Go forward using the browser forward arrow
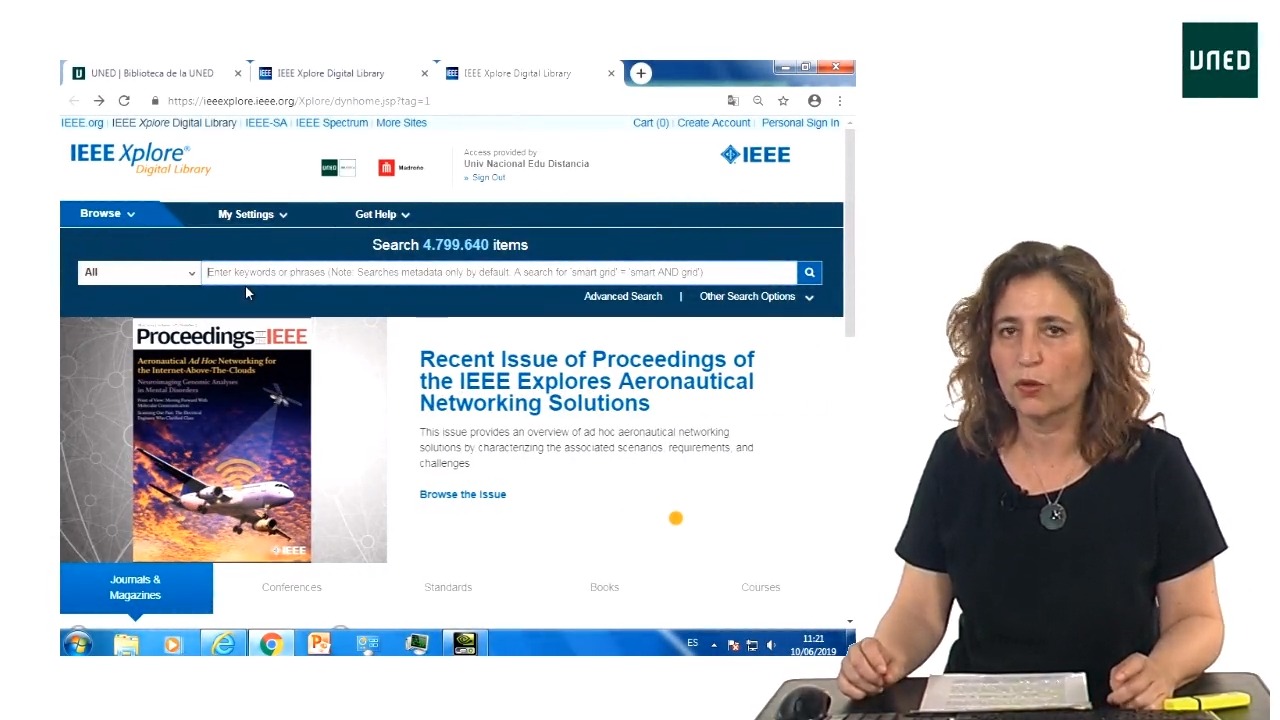Viewport: 1280px width, 720px height. [99, 101]
